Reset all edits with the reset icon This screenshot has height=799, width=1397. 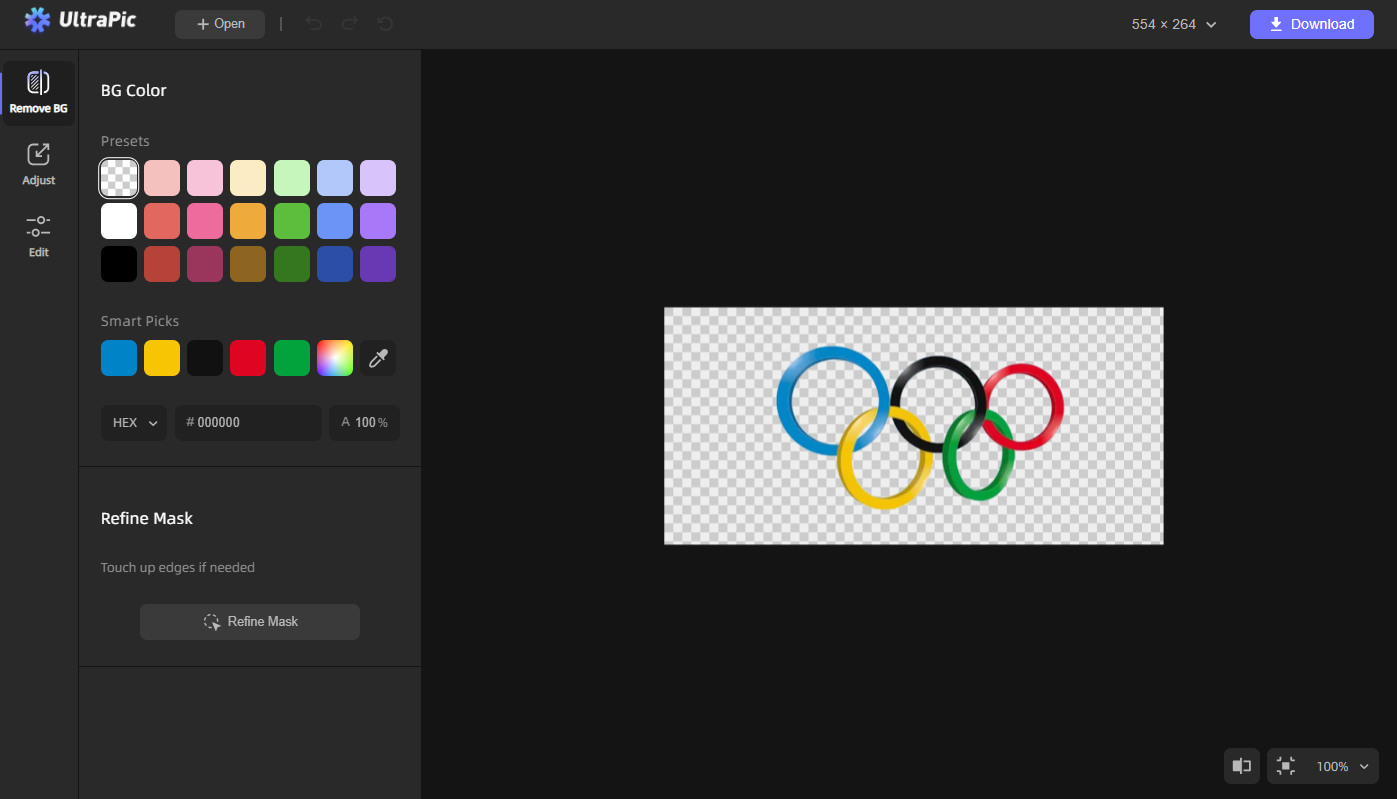pyautogui.click(x=385, y=24)
